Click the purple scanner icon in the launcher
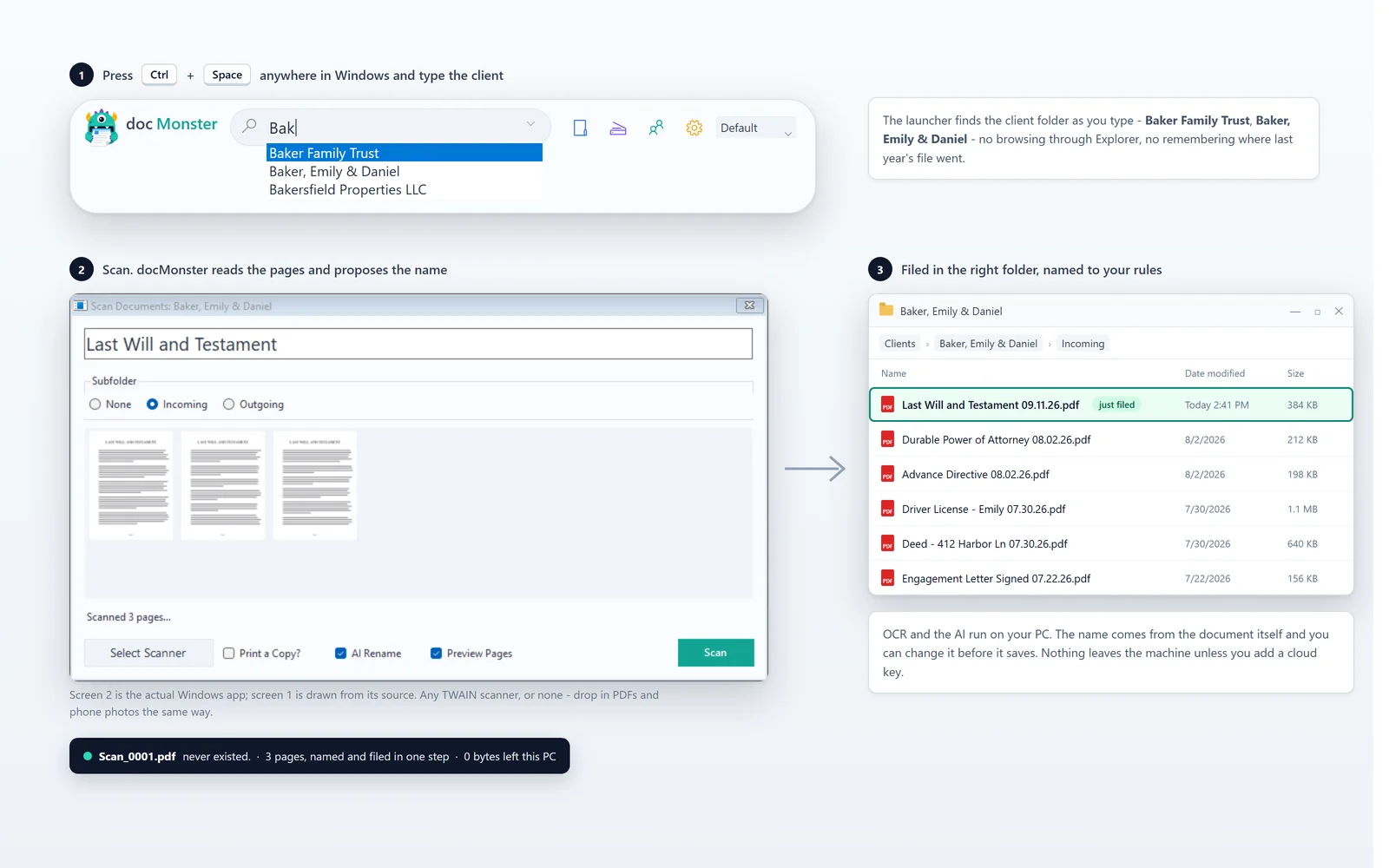 [x=618, y=128]
